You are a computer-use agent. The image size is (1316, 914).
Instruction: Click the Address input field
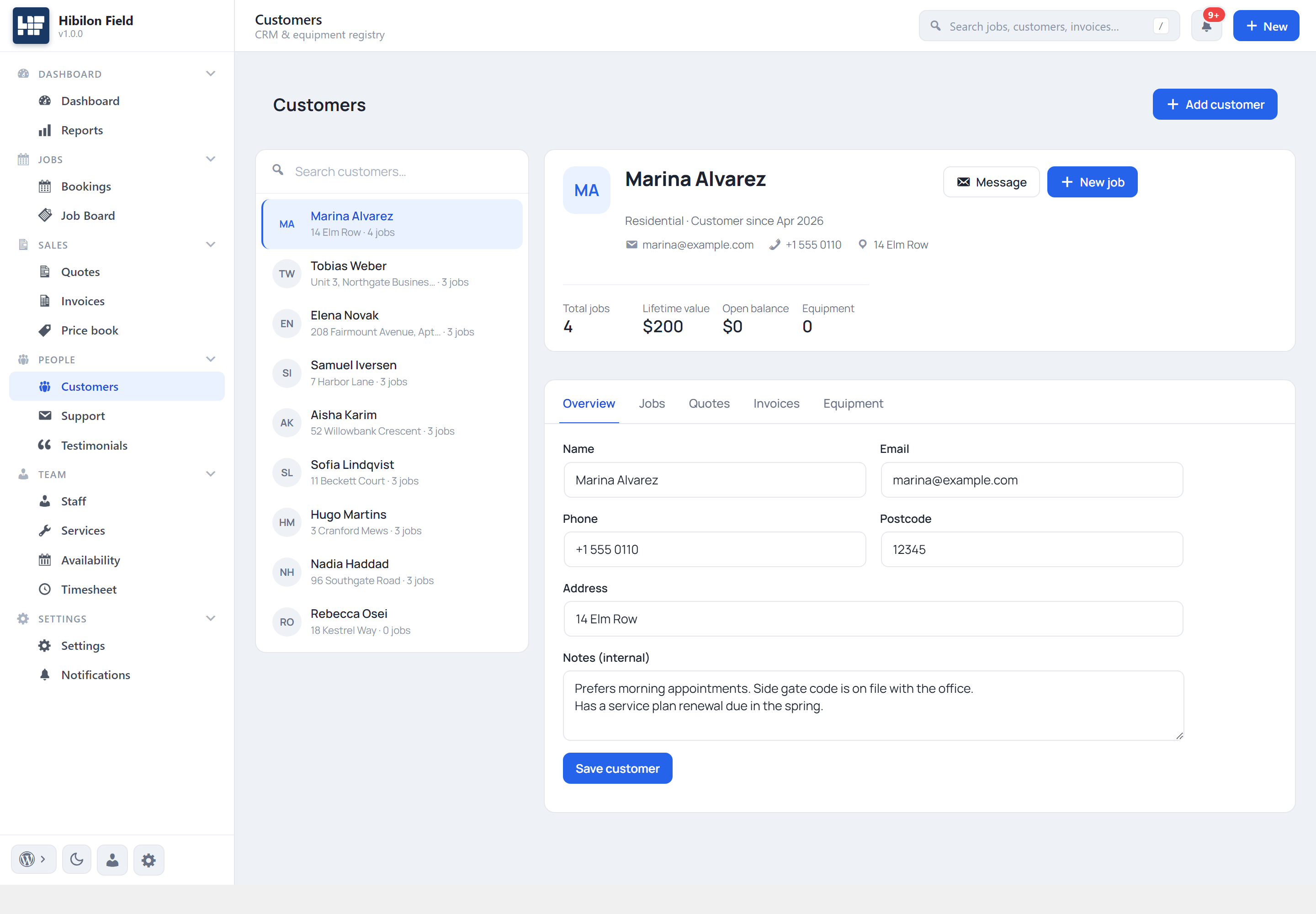[x=873, y=618]
